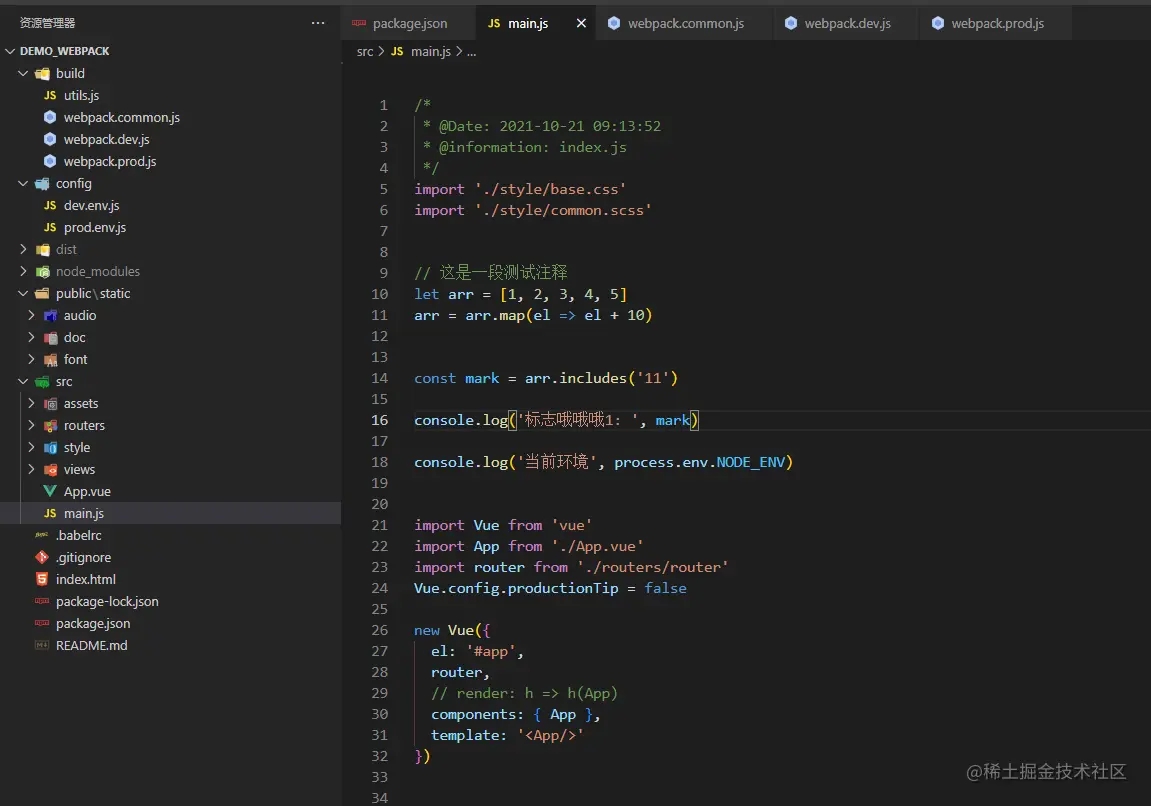1151x806 pixels.
Task: Expand the assets folder chevron
Action: click(x=31, y=404)
